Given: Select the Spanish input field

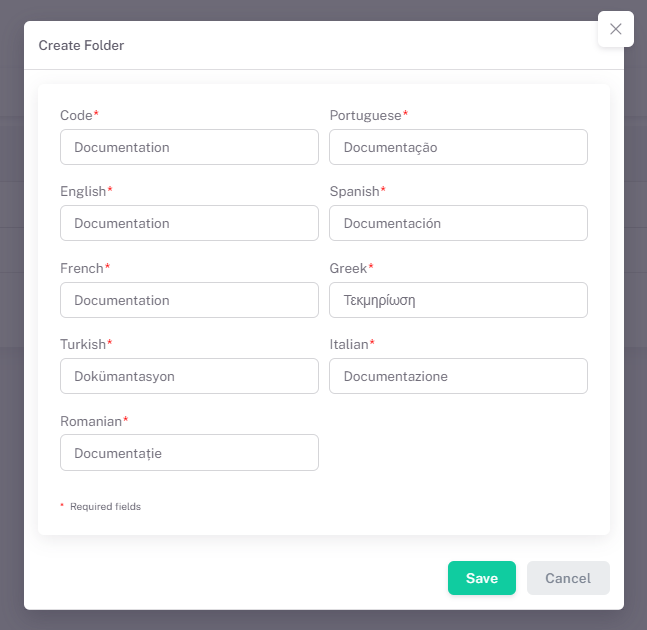Looking at the screenshot, I should 458,223.
